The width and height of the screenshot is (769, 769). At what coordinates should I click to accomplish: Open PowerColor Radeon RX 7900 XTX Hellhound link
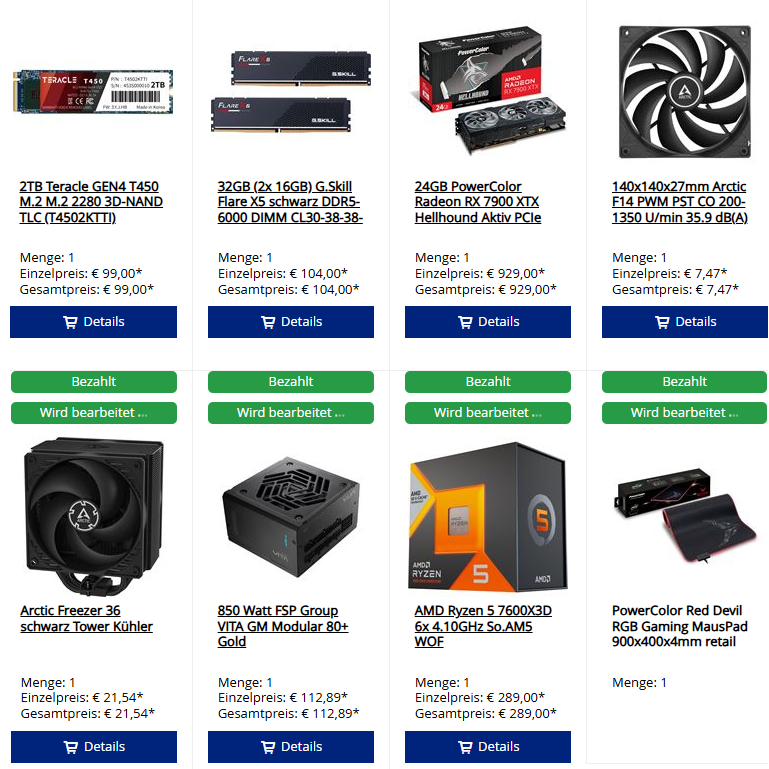tap(478, 202)
